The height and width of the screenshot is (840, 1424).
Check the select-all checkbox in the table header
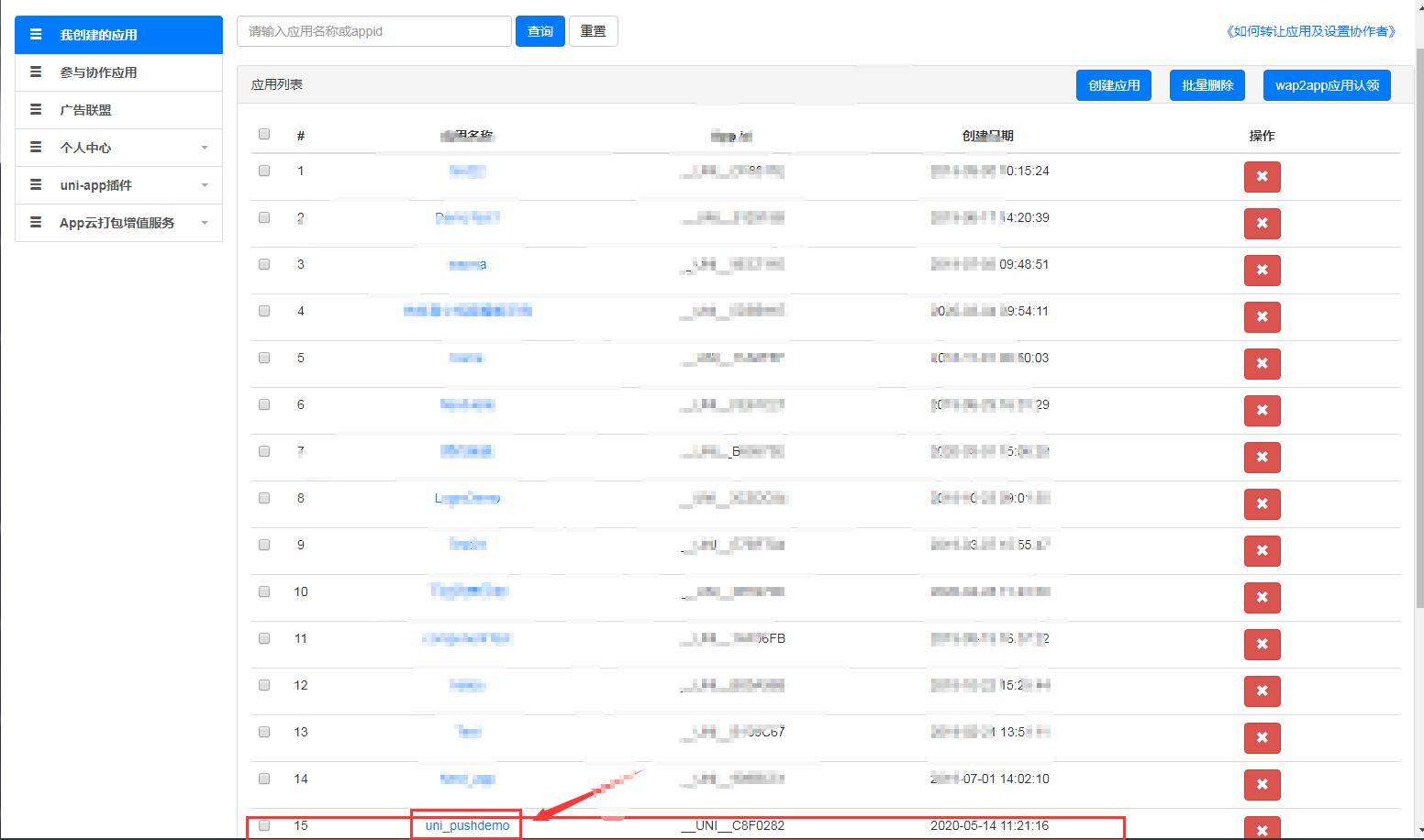pyautogui.click(x=264, y=133)
